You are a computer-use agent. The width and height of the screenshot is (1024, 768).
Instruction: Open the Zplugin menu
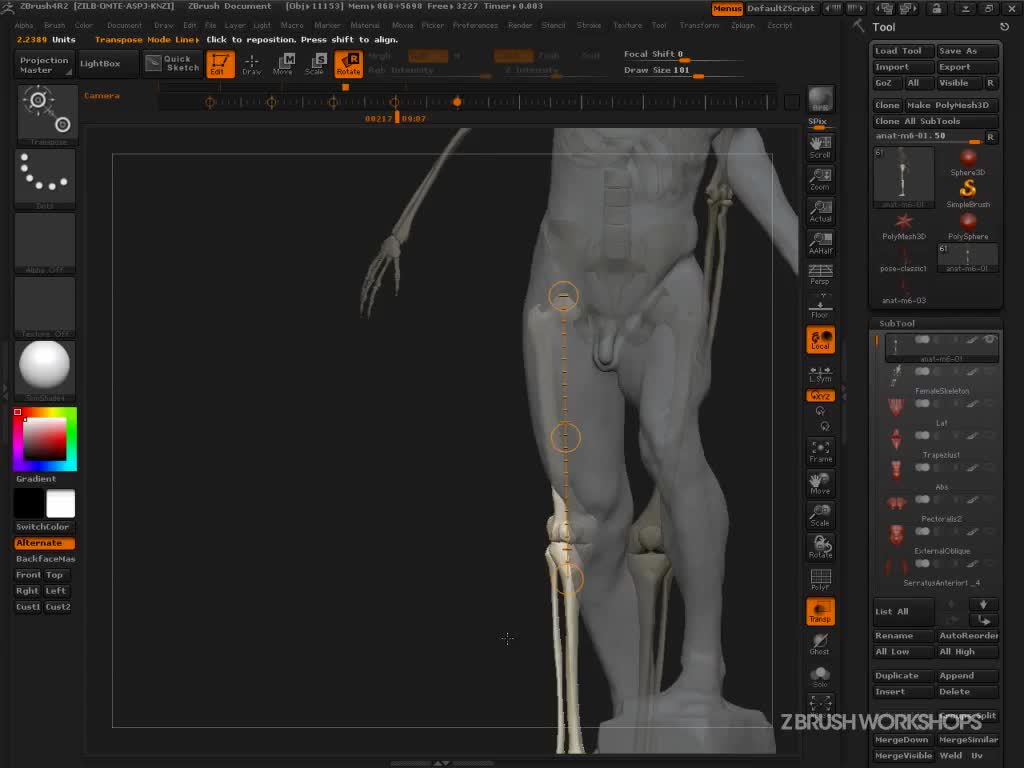(x=743, y=25)
